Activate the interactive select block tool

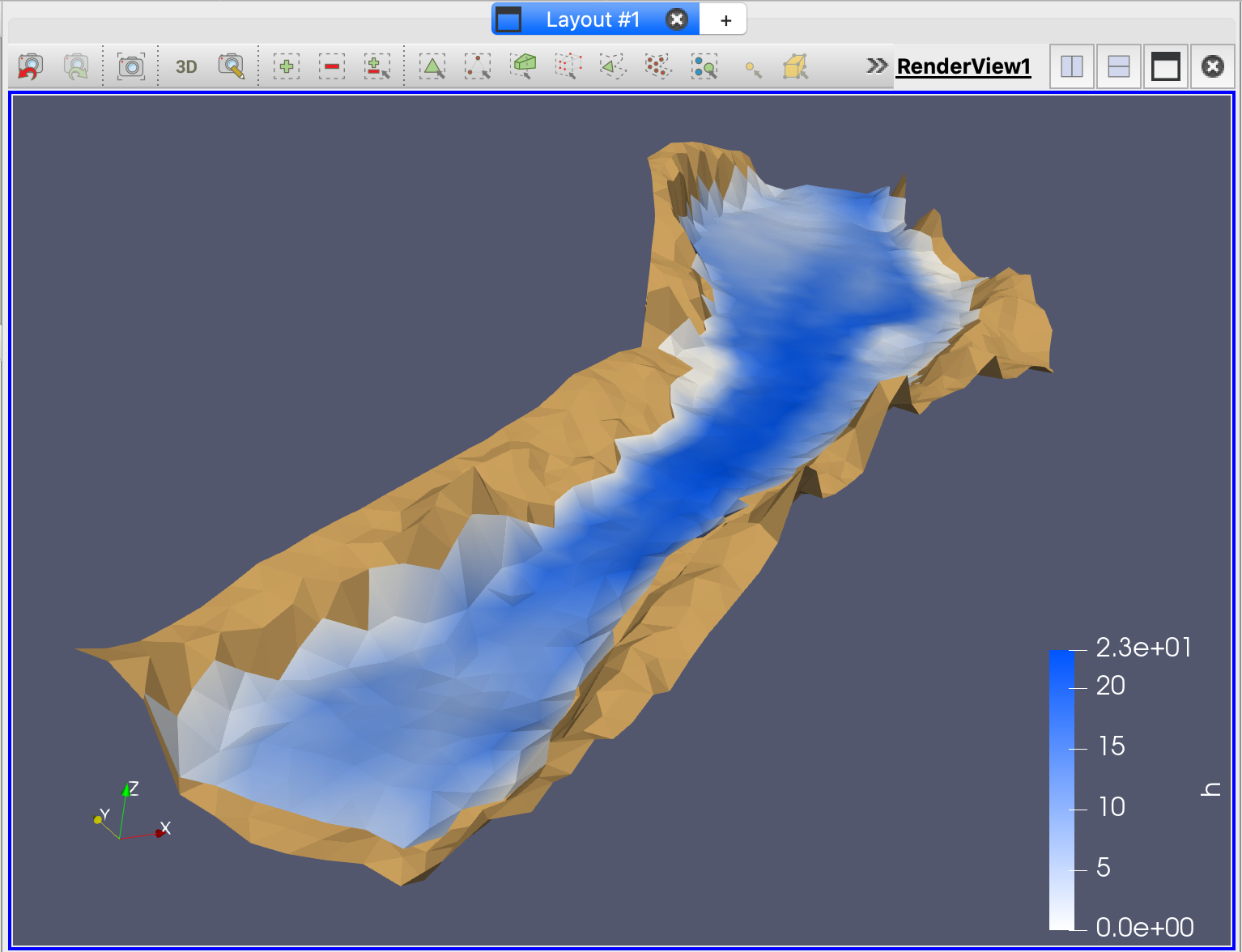pyautogui.click(x=795, y=66)
